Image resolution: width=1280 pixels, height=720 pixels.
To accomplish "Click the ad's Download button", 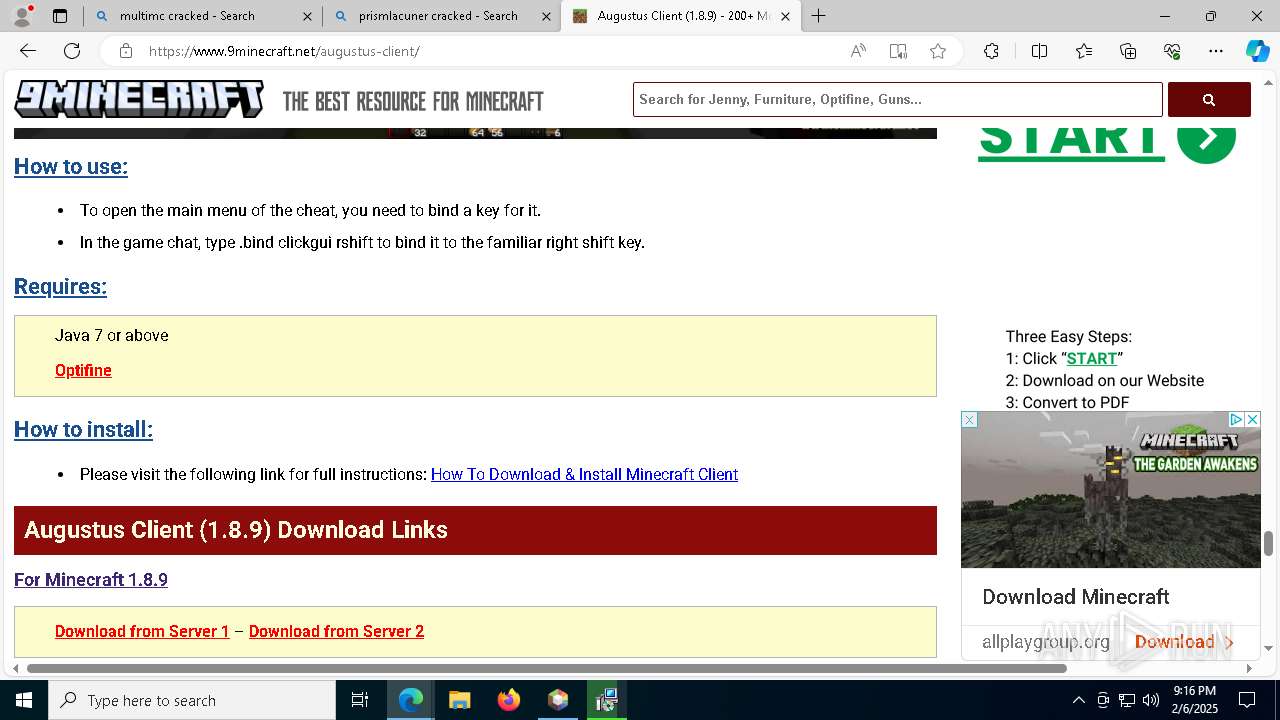I will tap(1184, 642).
